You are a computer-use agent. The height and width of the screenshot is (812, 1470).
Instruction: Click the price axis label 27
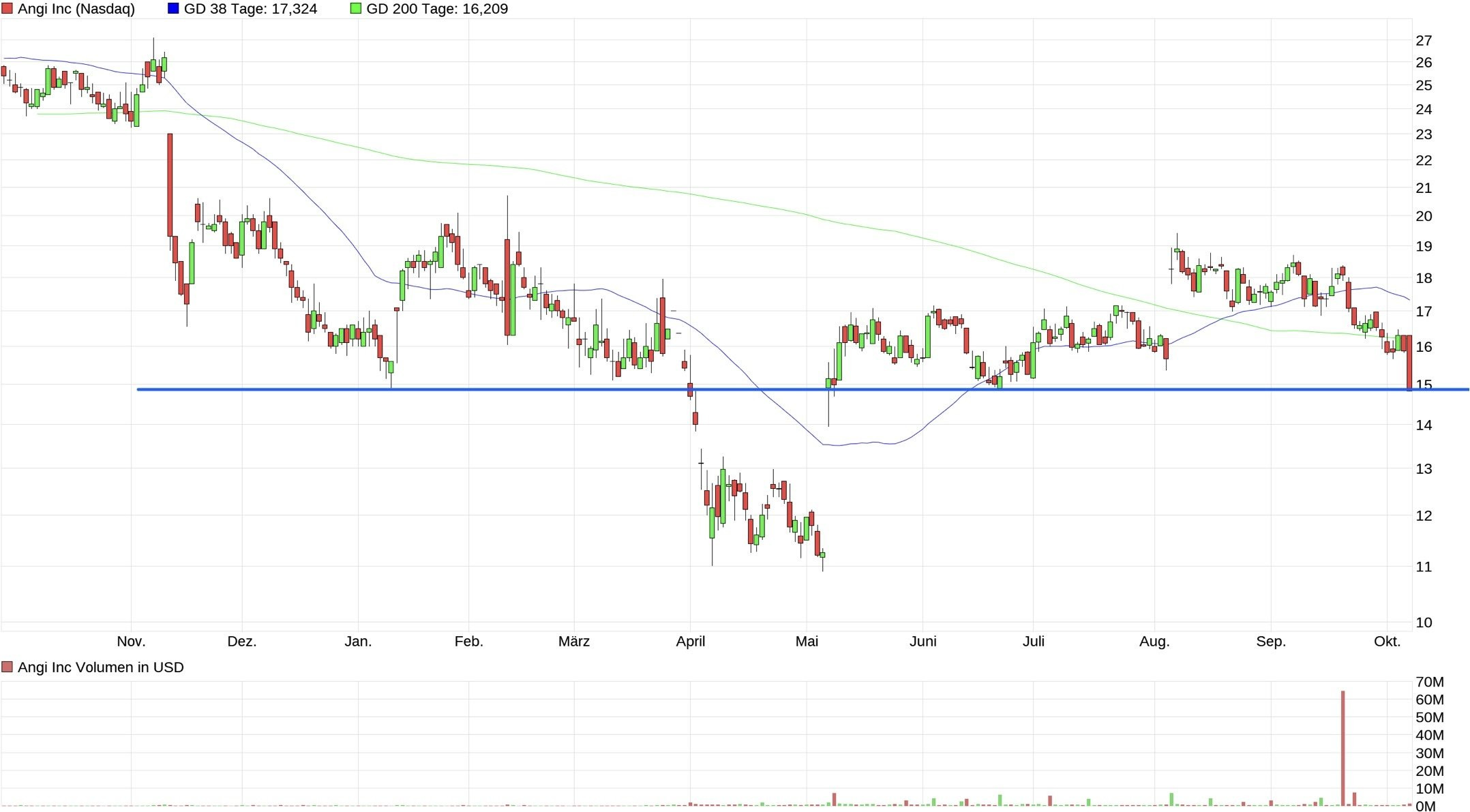(1424, 40)
